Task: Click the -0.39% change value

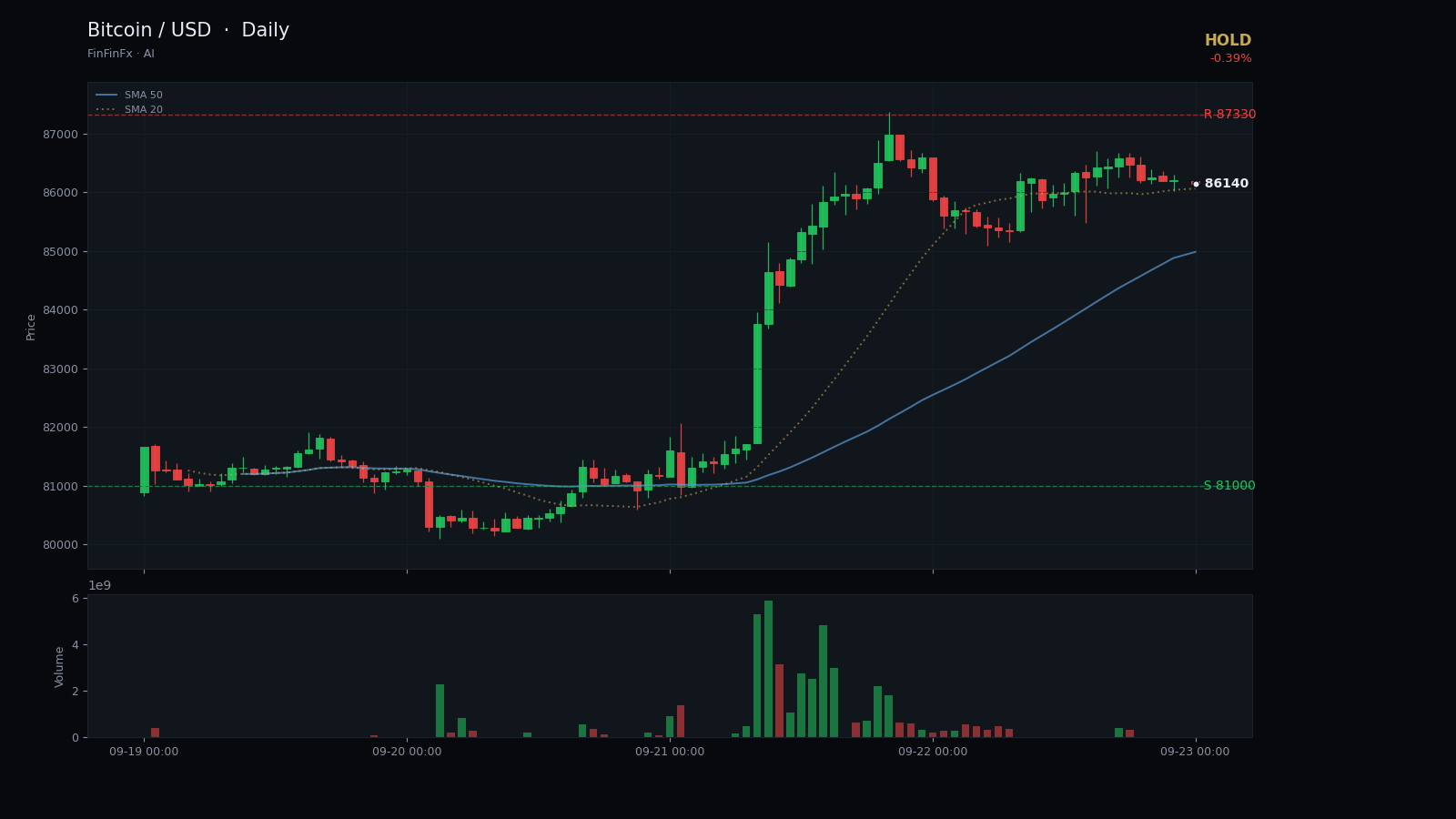Action: coord(1230,59)
